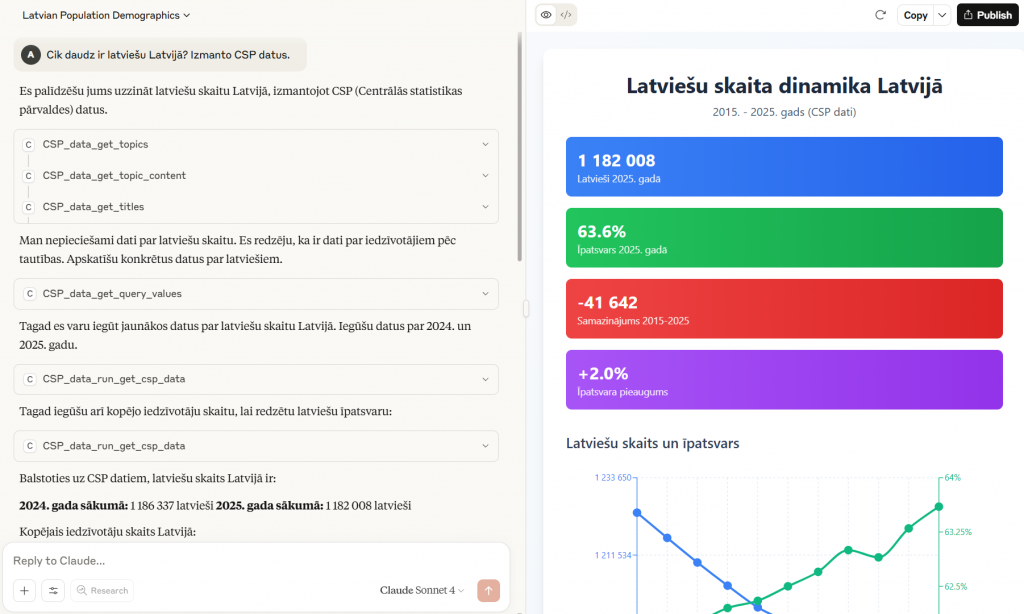
Task: Expand the CSP_data_get_query_values tool call
Action: pyautogui.click(x=256, y=294)
